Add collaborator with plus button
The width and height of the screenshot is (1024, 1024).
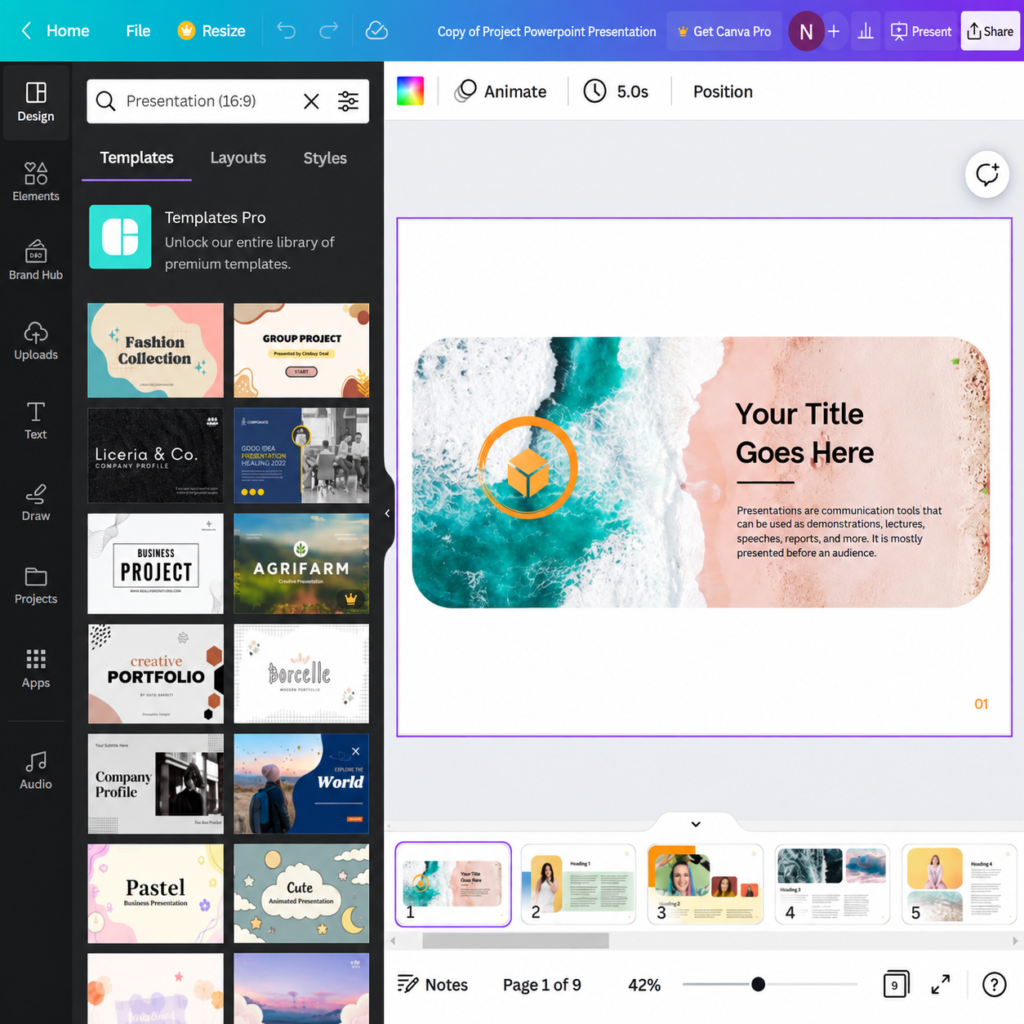pos(833,31)
